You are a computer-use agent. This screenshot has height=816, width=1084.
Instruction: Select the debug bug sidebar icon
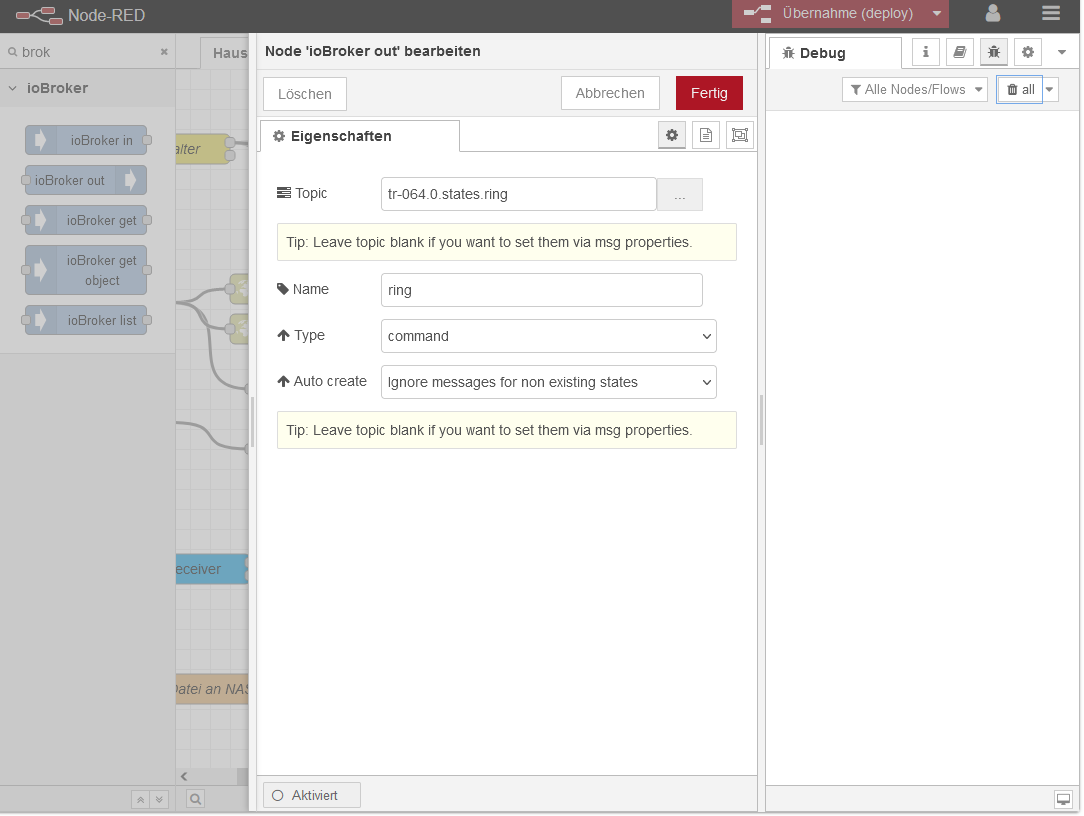994,52
